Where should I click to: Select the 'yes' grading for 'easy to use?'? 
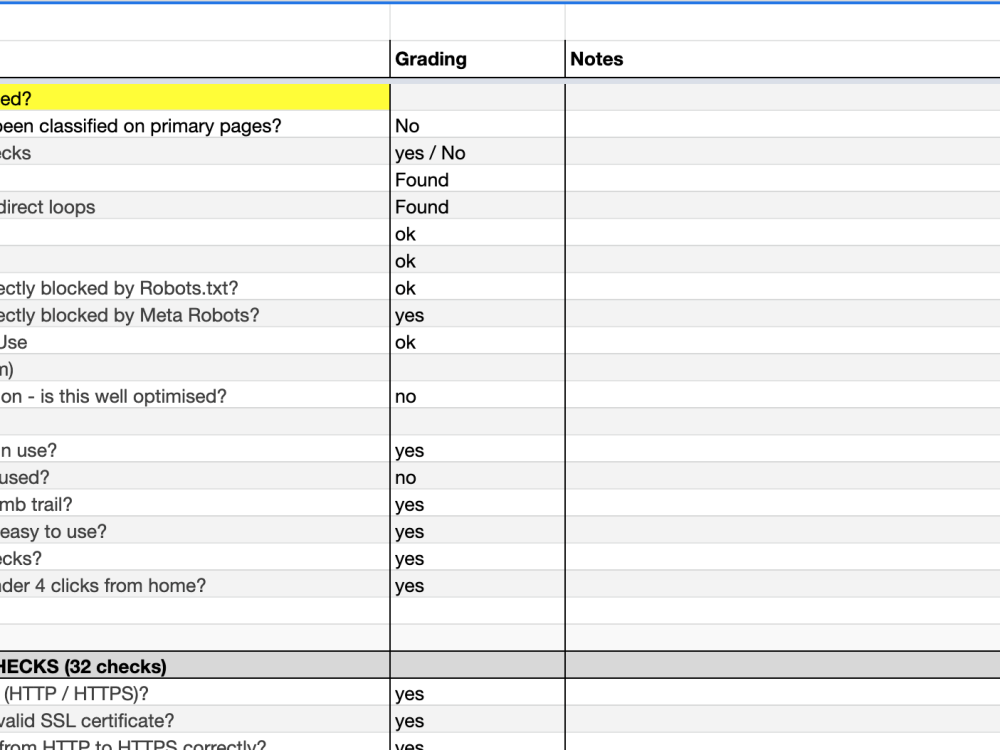click(477, 531)
